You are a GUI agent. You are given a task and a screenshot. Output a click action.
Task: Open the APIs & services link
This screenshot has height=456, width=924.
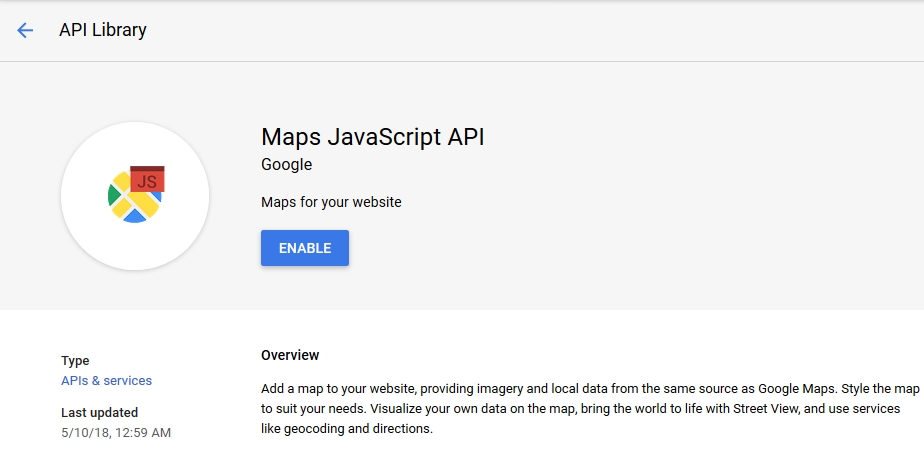107,380
